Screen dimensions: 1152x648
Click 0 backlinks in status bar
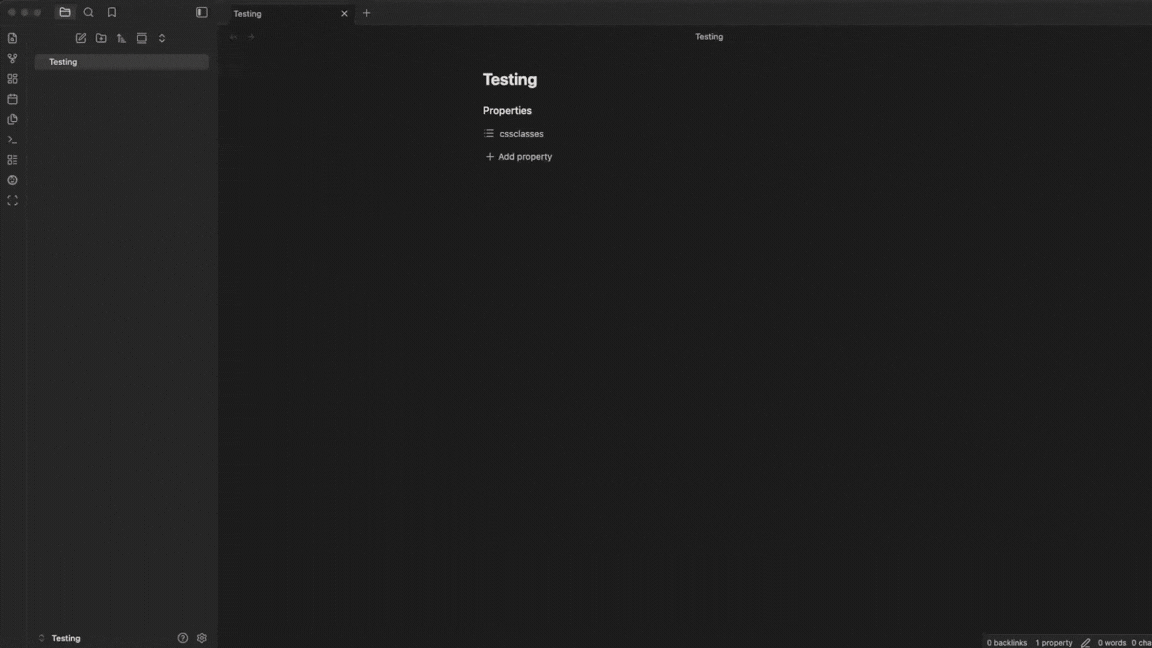(x=1007, y=642)
